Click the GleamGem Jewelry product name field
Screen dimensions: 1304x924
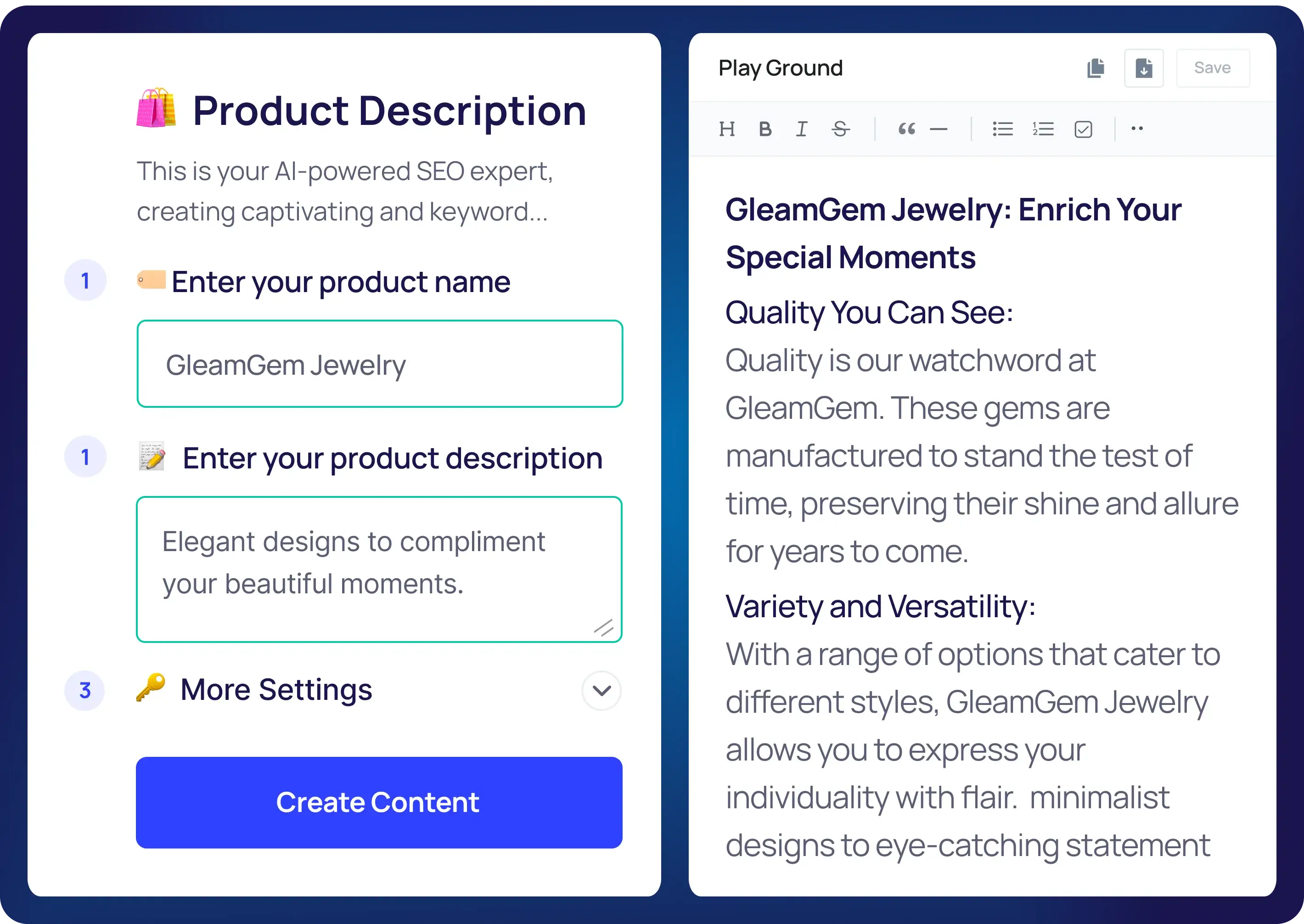point(379,365)
